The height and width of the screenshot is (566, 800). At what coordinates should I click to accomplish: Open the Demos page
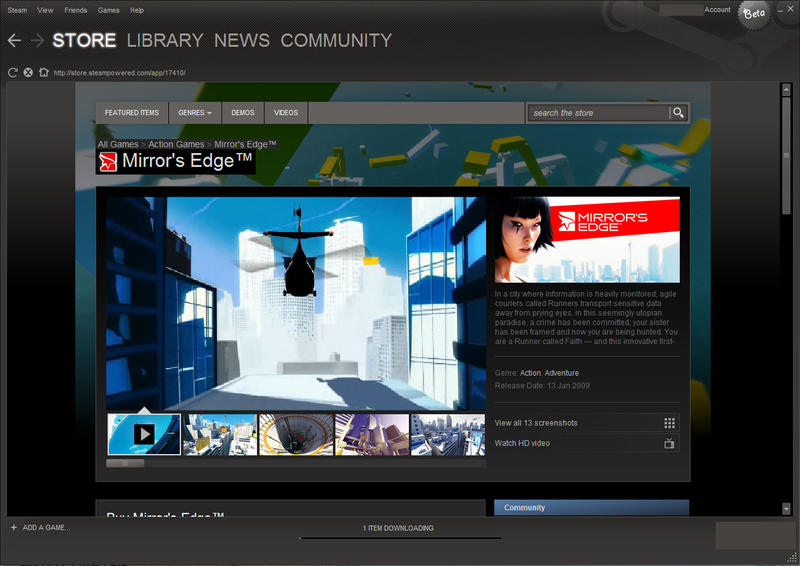pos(243,113)
